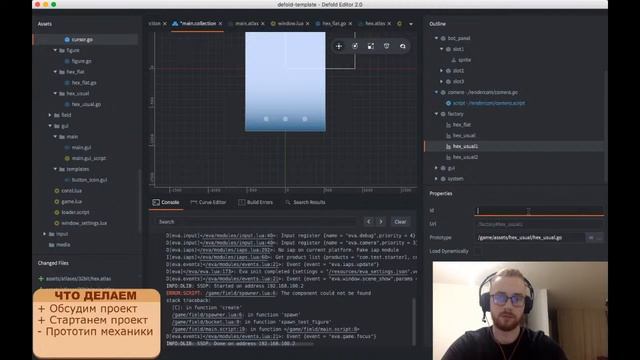Screen dimensions: 640x360
Task: Toggle the Load Dynamically checkbox
Action: pyautogui.click(x=477, y=251)
